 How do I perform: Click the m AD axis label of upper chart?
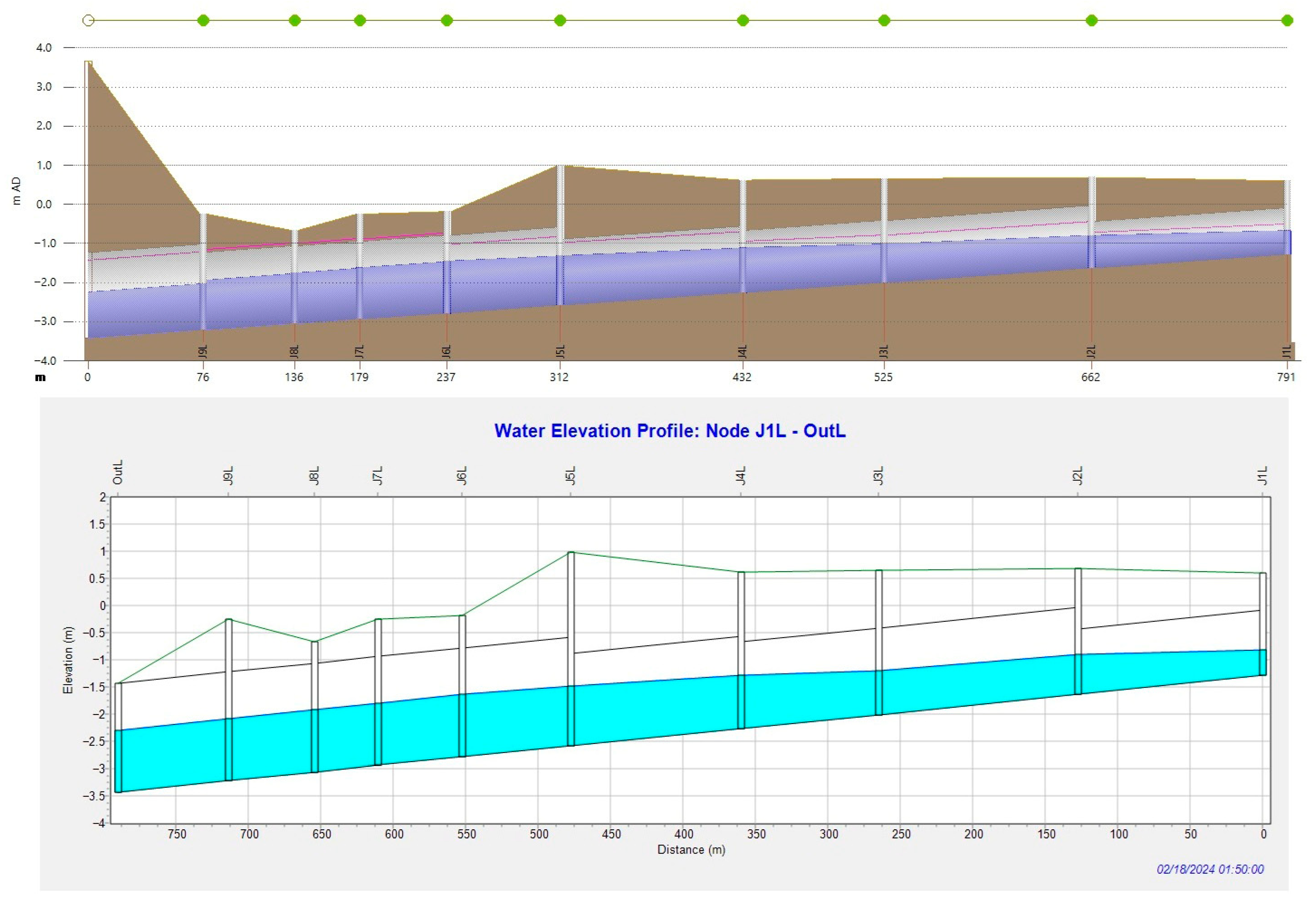[16, 191]
